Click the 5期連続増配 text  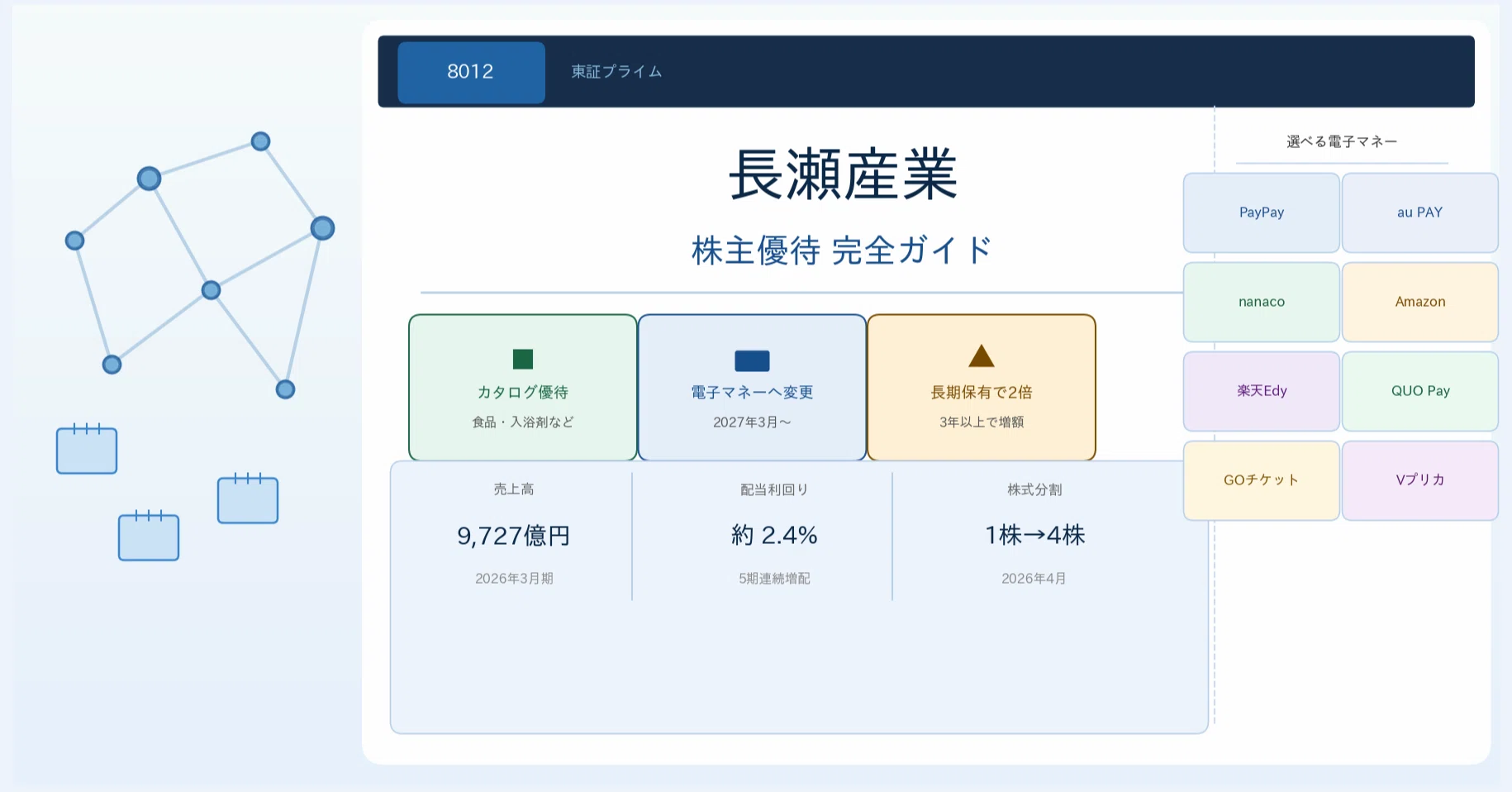point(774,579)
